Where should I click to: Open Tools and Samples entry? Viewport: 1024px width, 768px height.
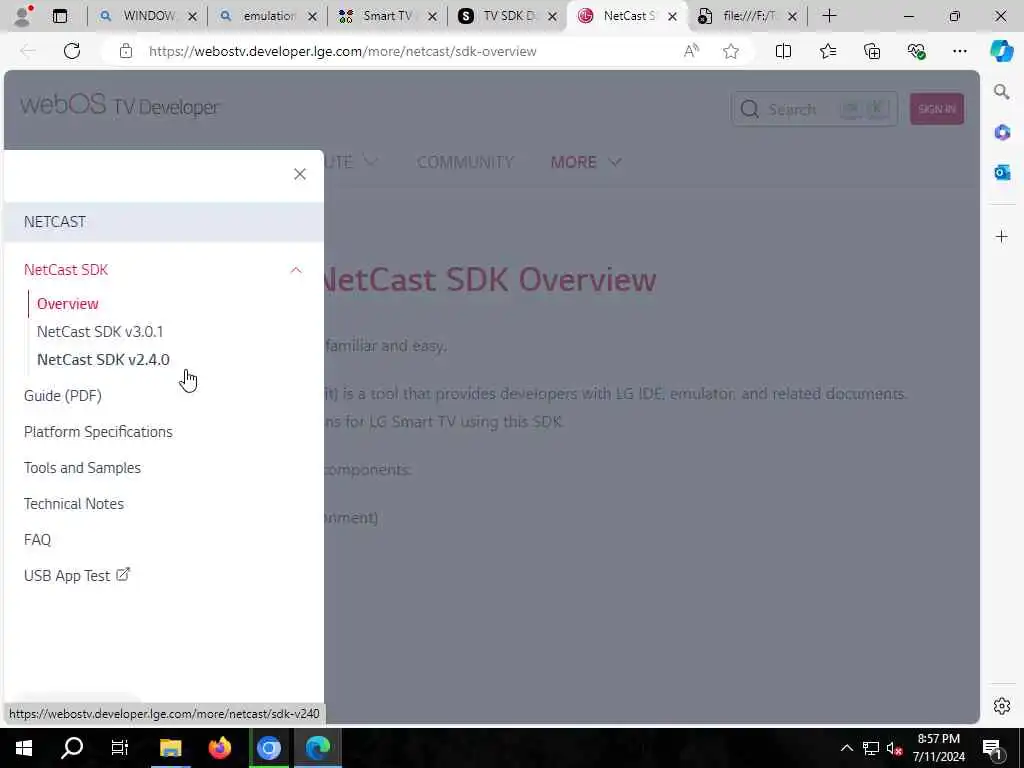pyautogui.click(x=82, y=468)
